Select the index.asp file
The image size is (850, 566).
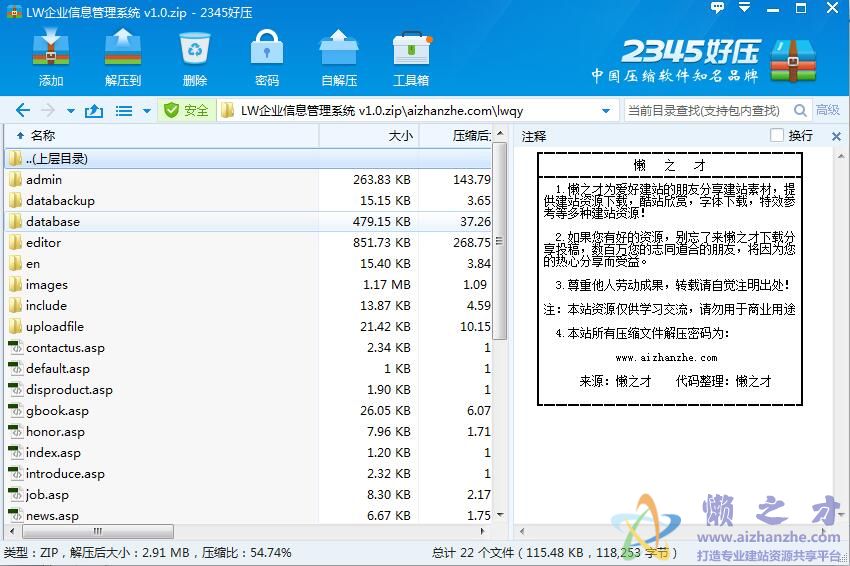point(248,453)
